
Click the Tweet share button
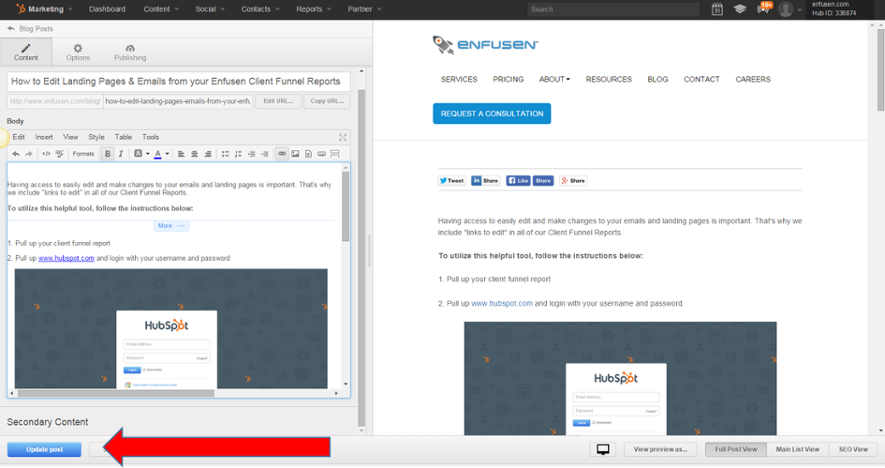coord(452,181)
